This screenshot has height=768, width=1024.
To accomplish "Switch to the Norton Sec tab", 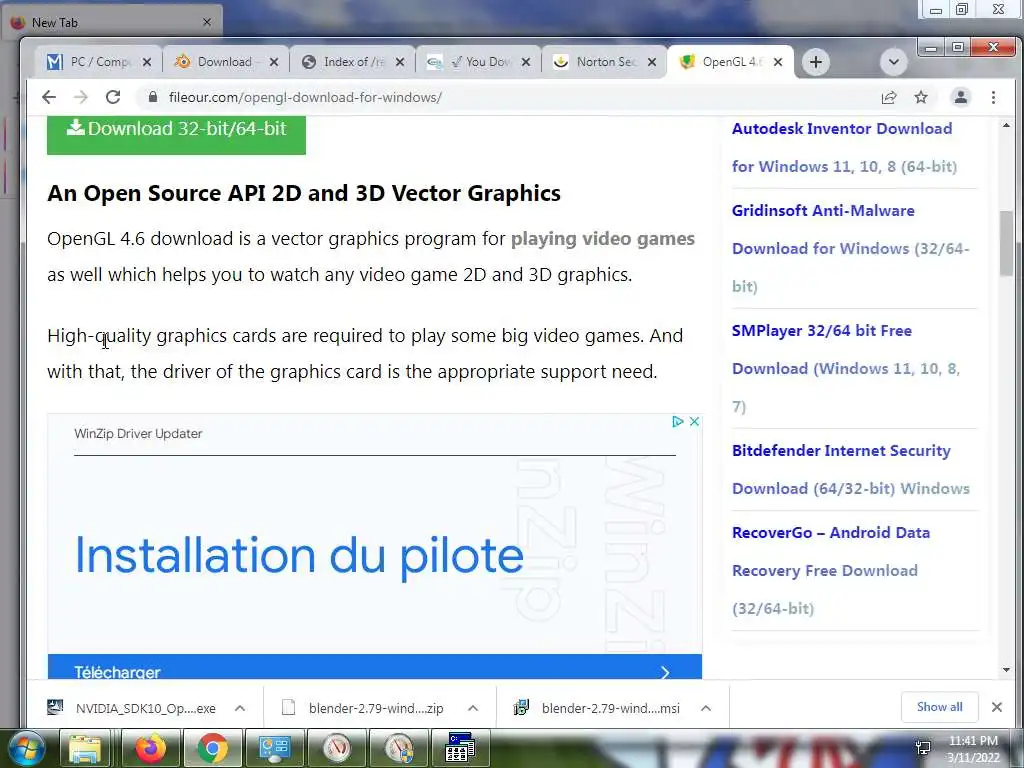I will (603, 62).
